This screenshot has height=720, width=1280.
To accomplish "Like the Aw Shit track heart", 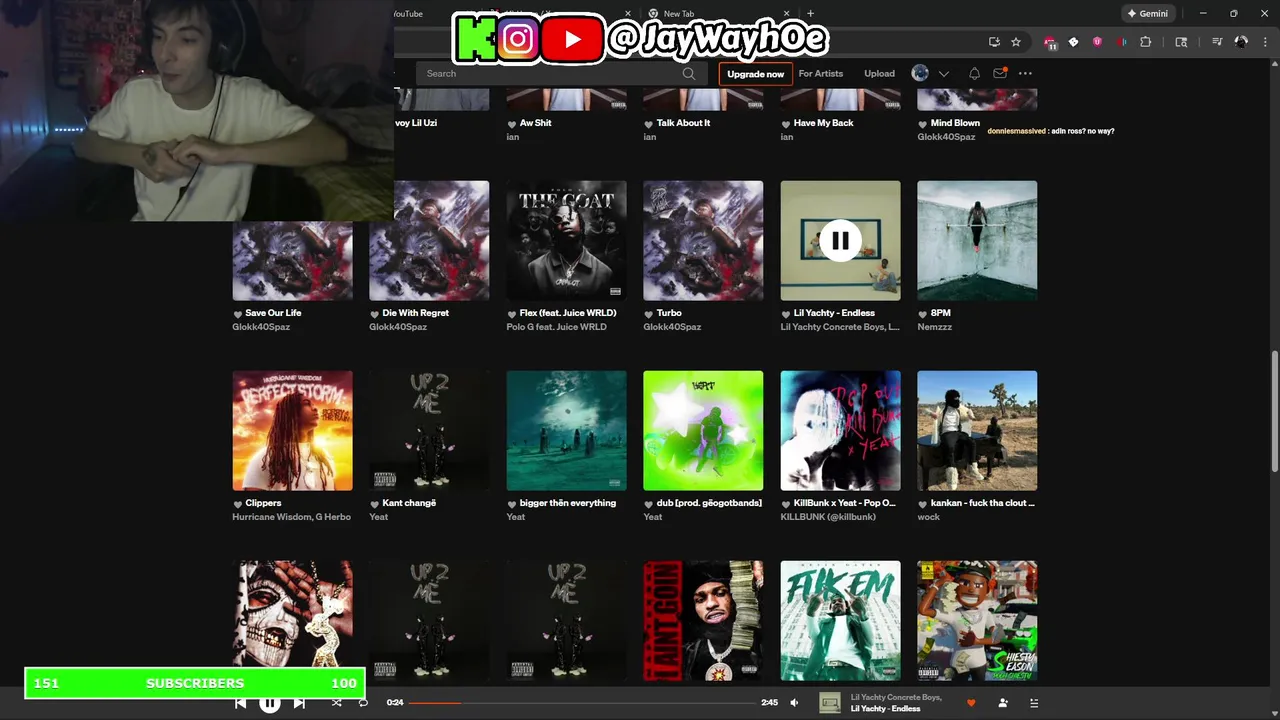I will click(512, 123).
